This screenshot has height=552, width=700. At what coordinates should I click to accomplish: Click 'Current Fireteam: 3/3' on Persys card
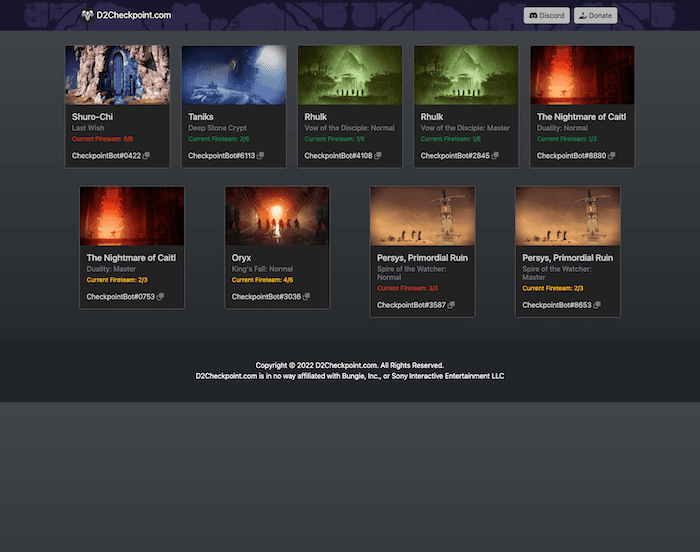(408, 289)
